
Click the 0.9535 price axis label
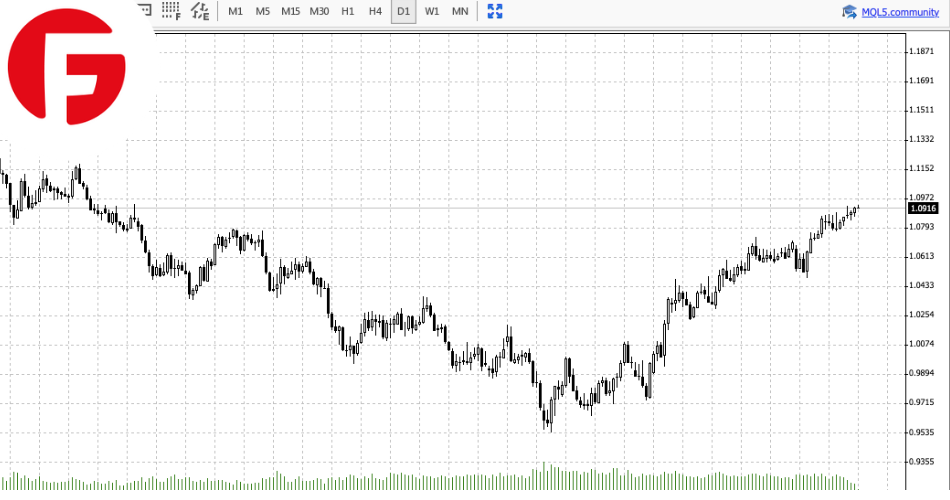click(x=919, y=434)
